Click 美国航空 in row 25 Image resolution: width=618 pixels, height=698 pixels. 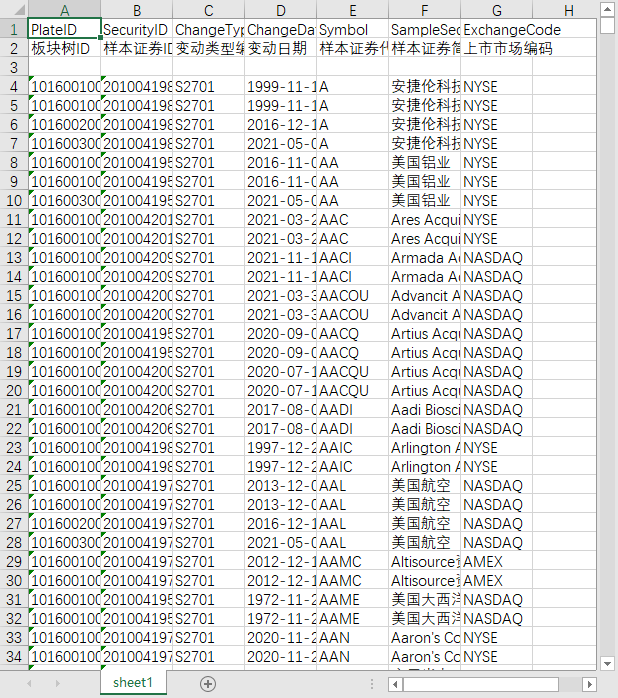[425, 485]
